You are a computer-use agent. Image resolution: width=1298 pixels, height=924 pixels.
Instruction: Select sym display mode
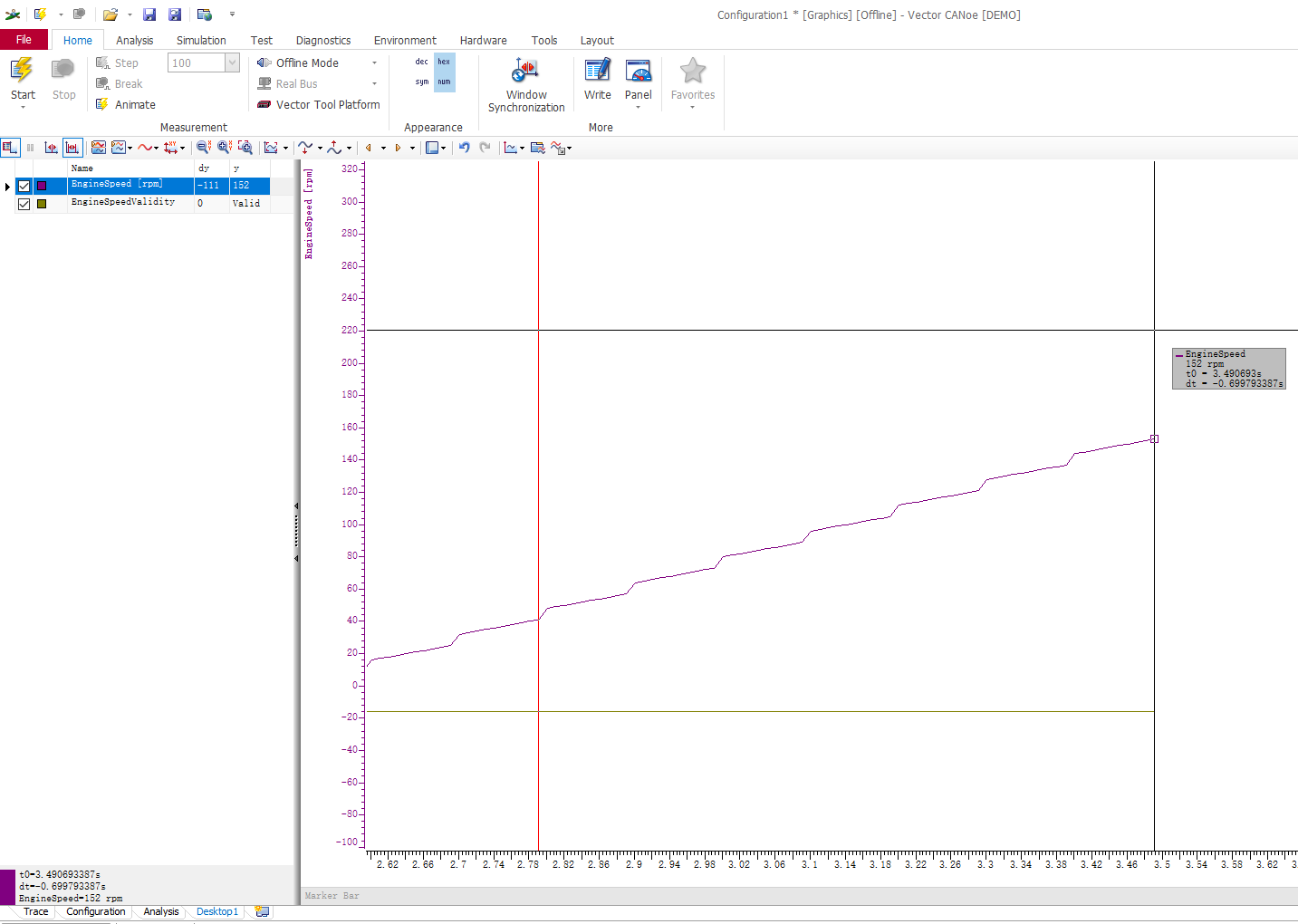[x=422, y=82]
